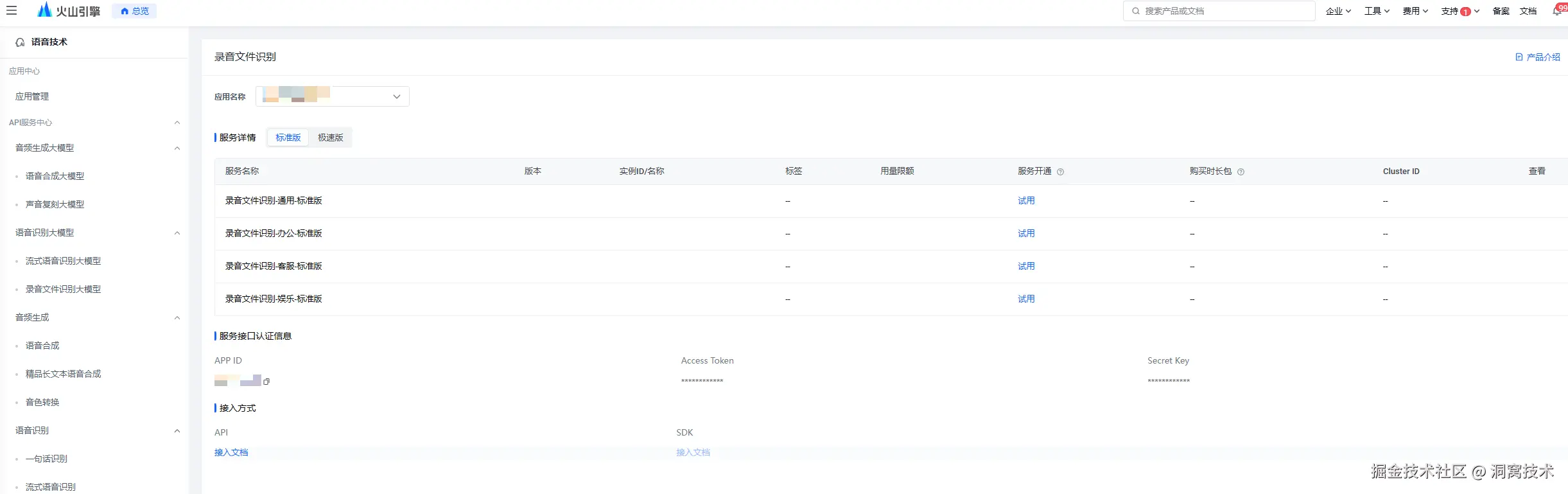
Task: Click the 语音技术 headset icon
Action: click(20, 42)
